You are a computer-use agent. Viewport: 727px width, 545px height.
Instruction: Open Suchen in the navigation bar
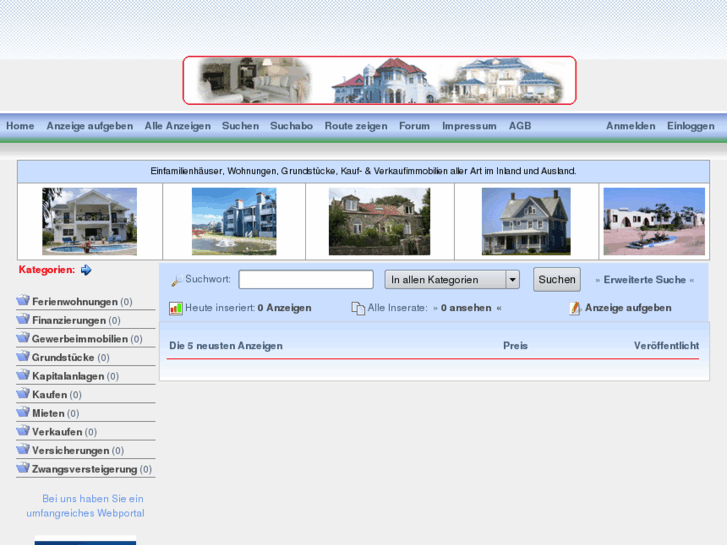pyautogui.click(x=240, y=126)
